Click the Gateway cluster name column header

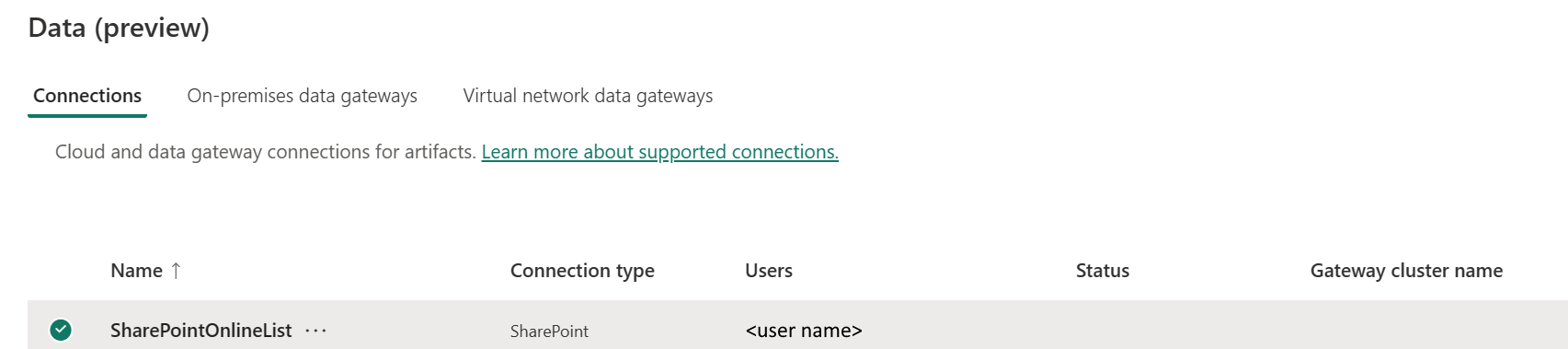click(1406, 271)
